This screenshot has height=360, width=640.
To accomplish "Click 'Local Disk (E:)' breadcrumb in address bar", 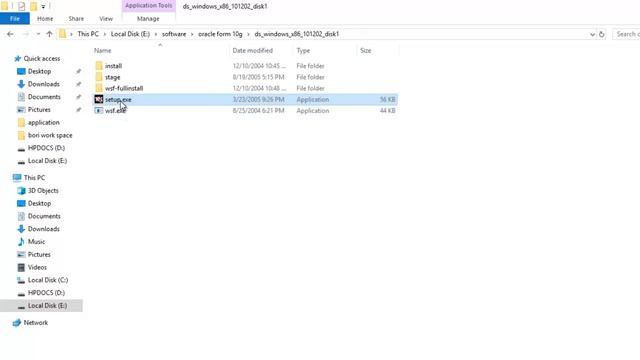I will [130, 34].
